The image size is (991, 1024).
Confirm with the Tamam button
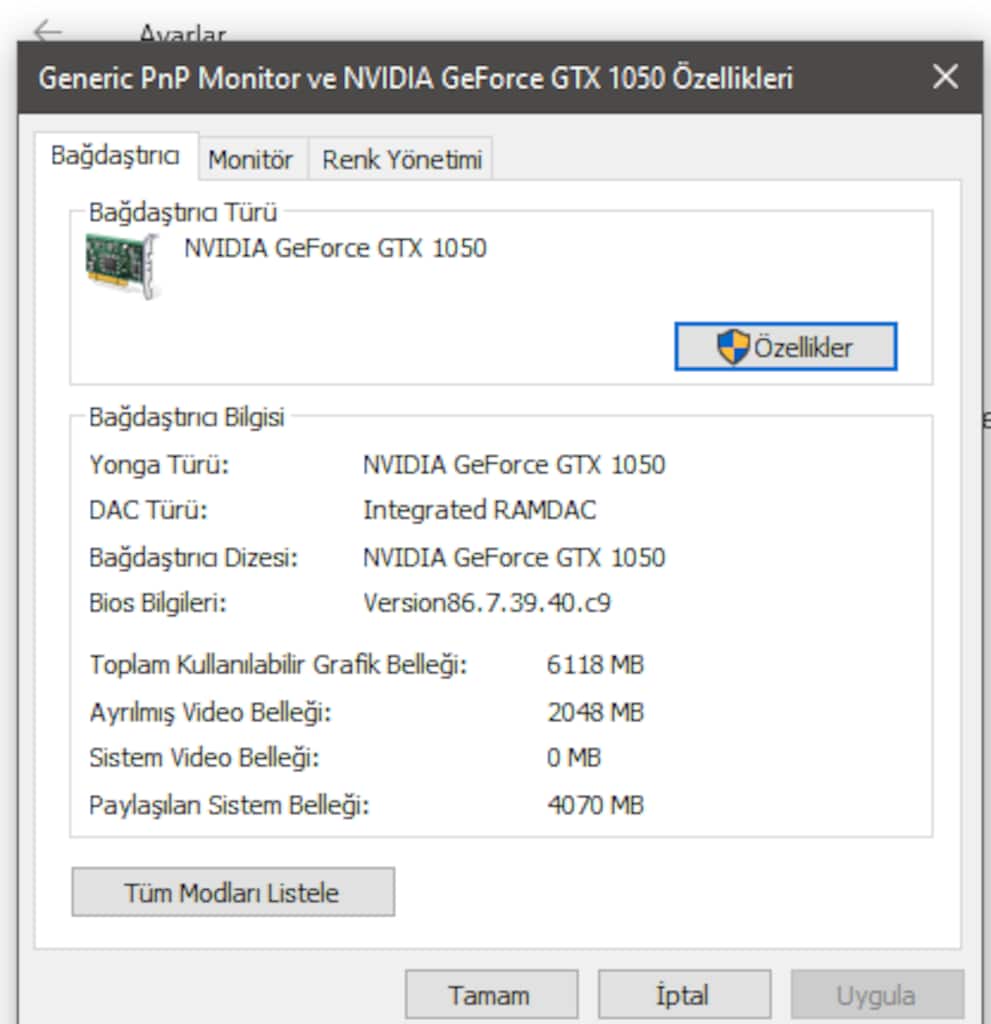tap(491, 995)
